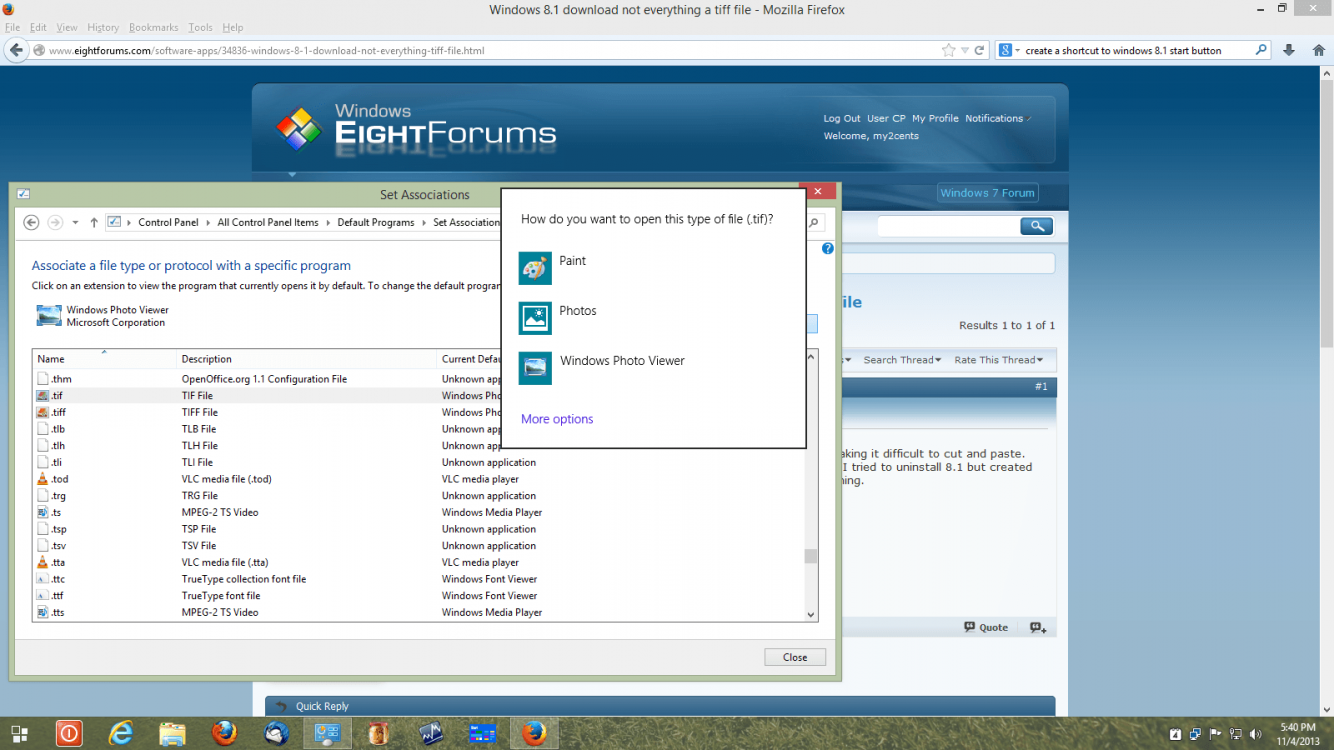Go to Firefox home page icon
Viewport: 1334px width, 750px height.
pyautogui.click(x=1317, y=50)
